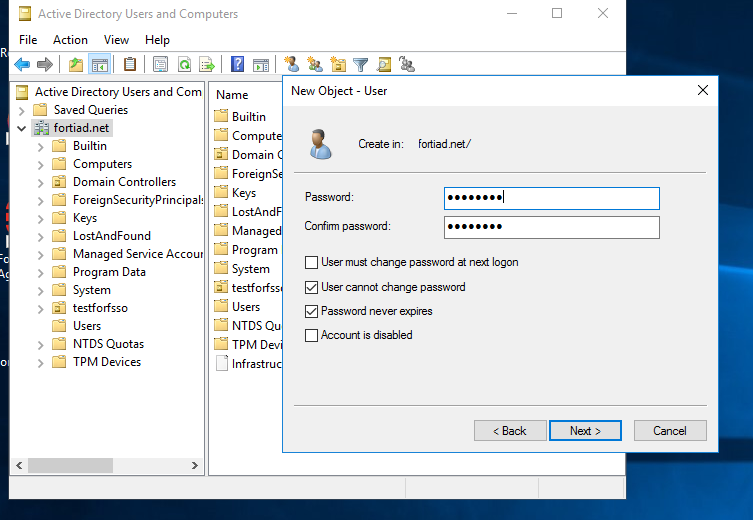Open the View menu

pos(116,40)
